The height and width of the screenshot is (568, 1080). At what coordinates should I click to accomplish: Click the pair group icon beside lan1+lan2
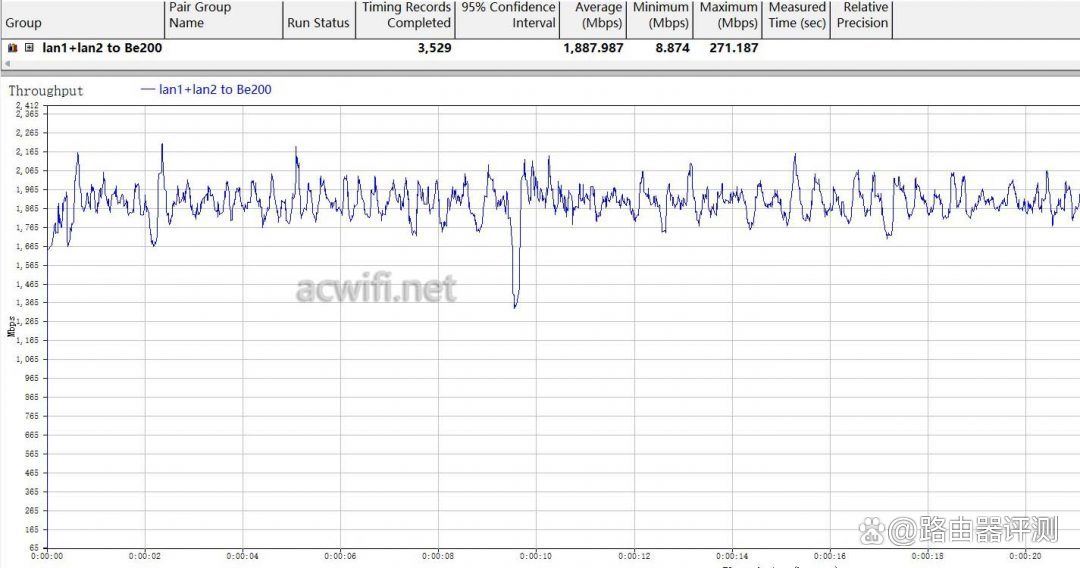point(13,48)
